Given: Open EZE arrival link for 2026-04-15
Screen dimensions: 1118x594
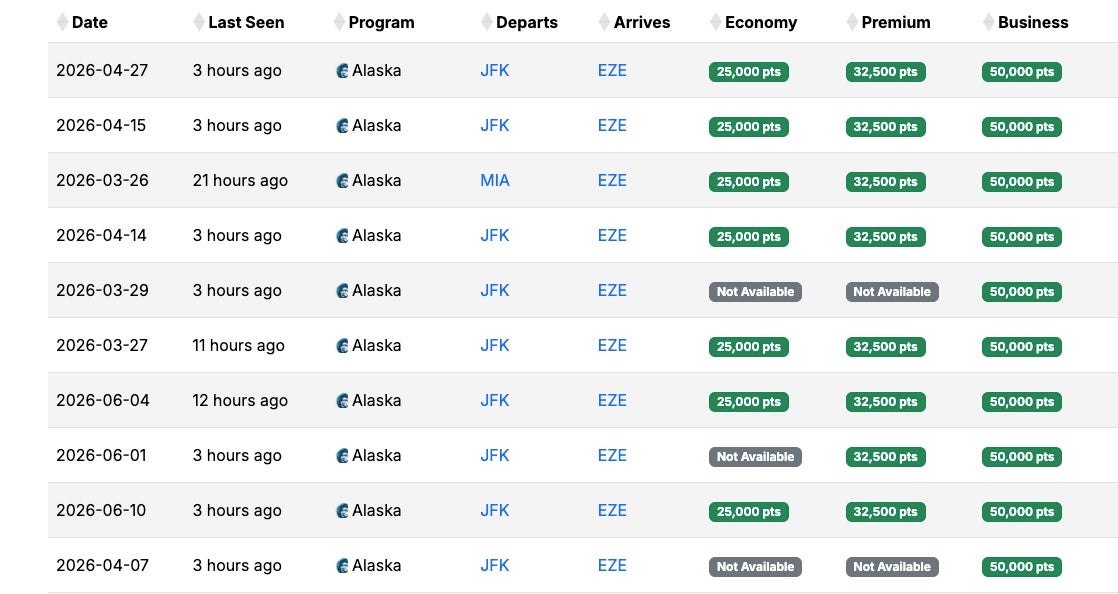Looking at the screenshot, I should [612, 126].
